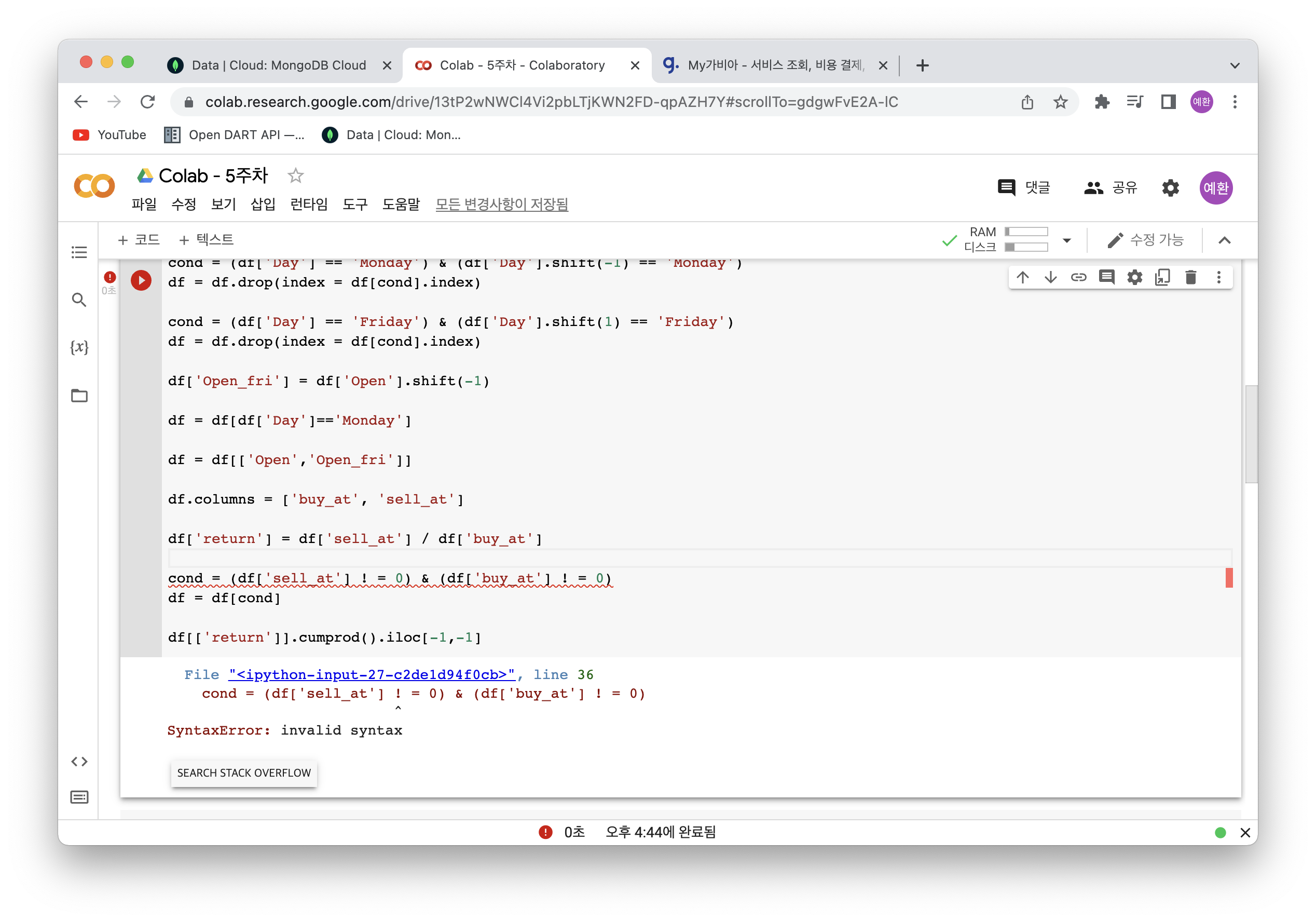This screenshot has height=922, width=1316.
Task: Click the 디스크 usage bar
Action: [1026, 247]
